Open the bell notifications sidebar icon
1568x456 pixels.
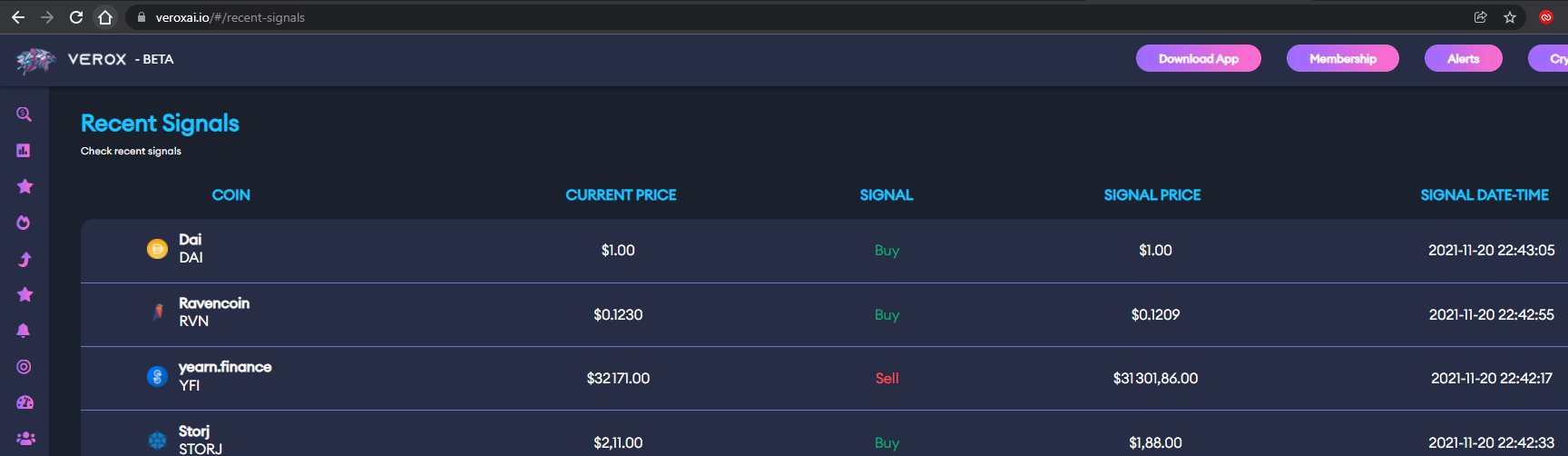(24, 331)
